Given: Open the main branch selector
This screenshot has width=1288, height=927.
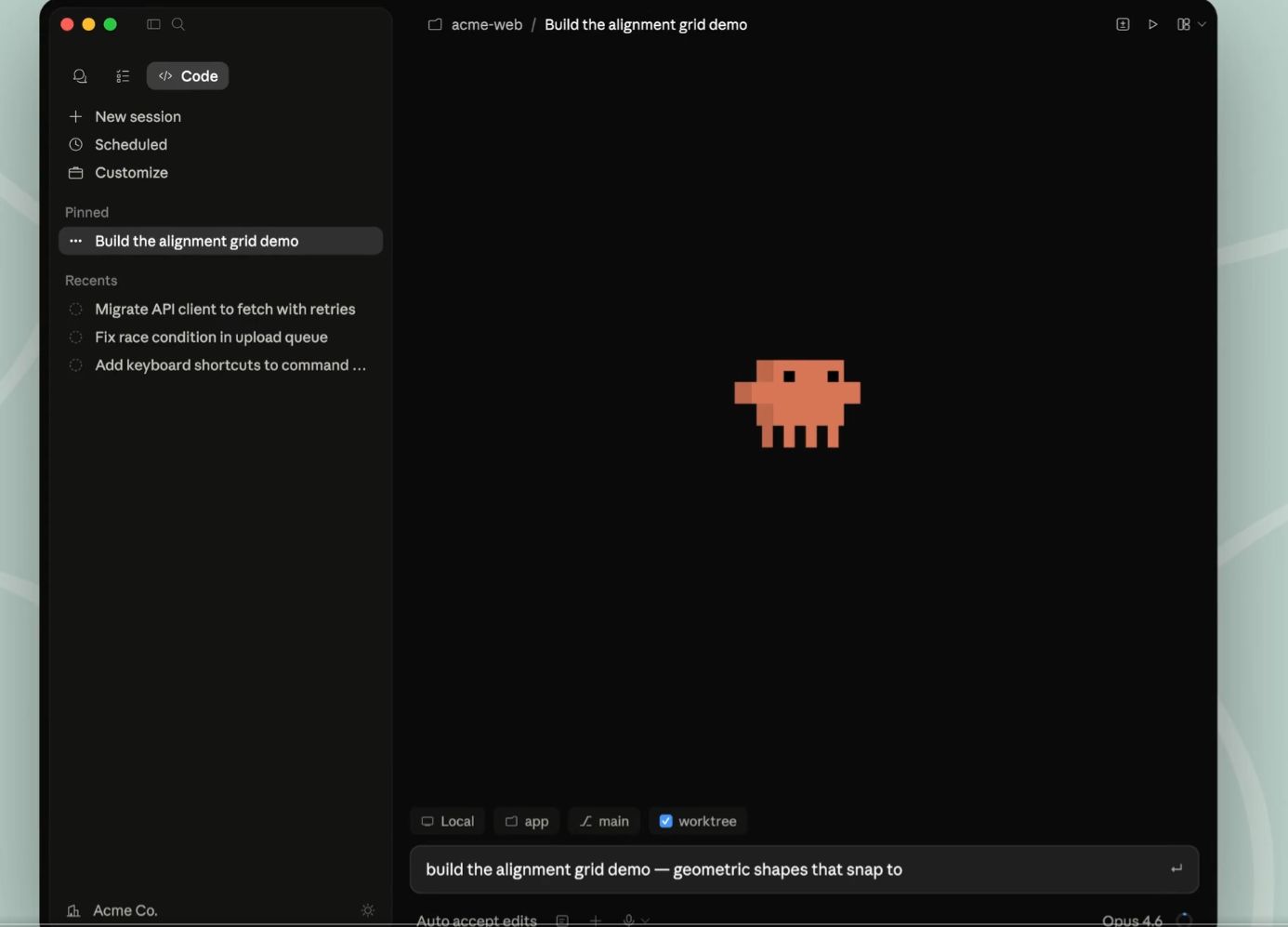Looking at the screenshot, I should pos(604,821).
